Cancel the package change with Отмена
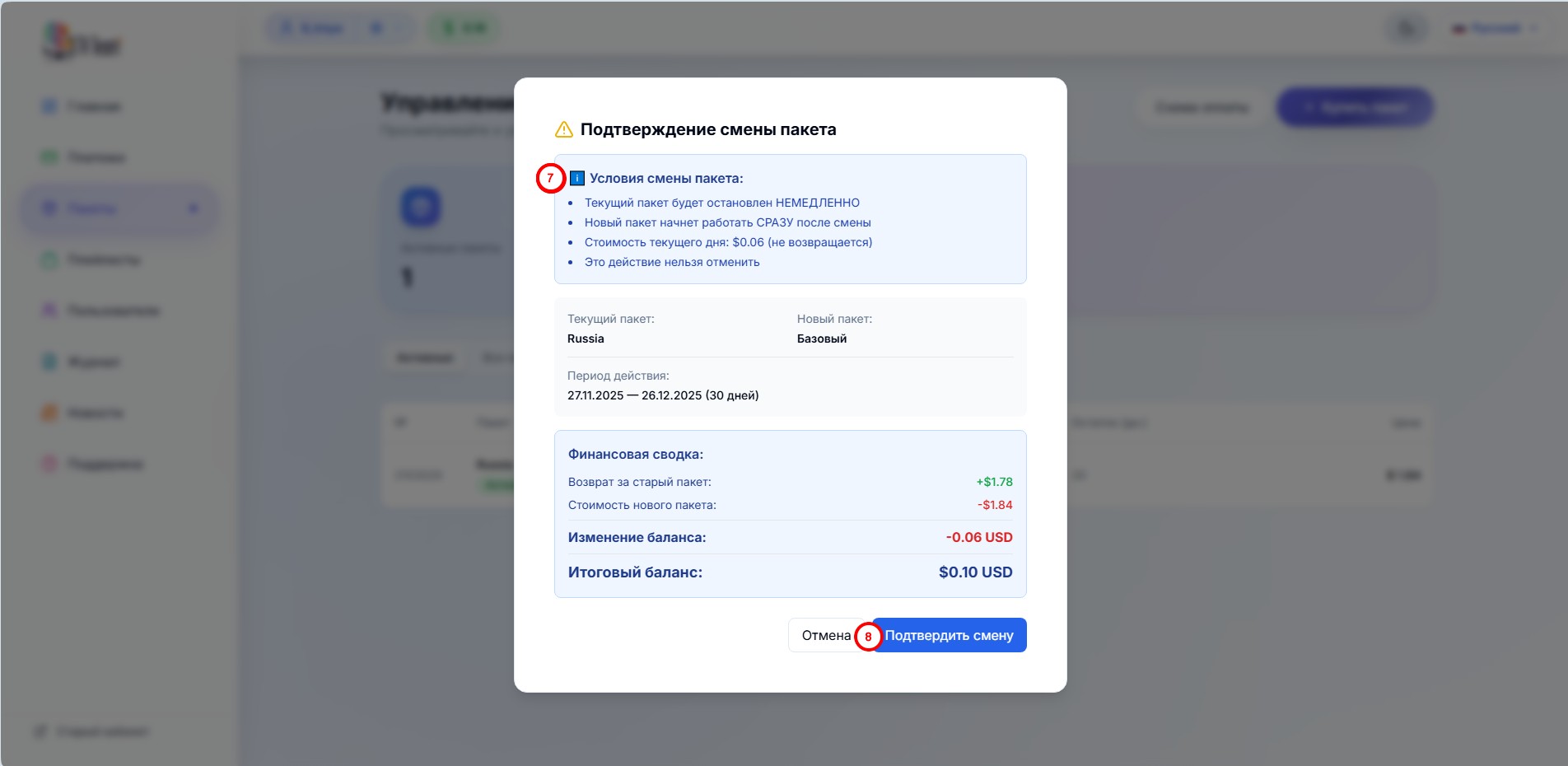The width and height of the screenshot is (1568, 766). 825,635
